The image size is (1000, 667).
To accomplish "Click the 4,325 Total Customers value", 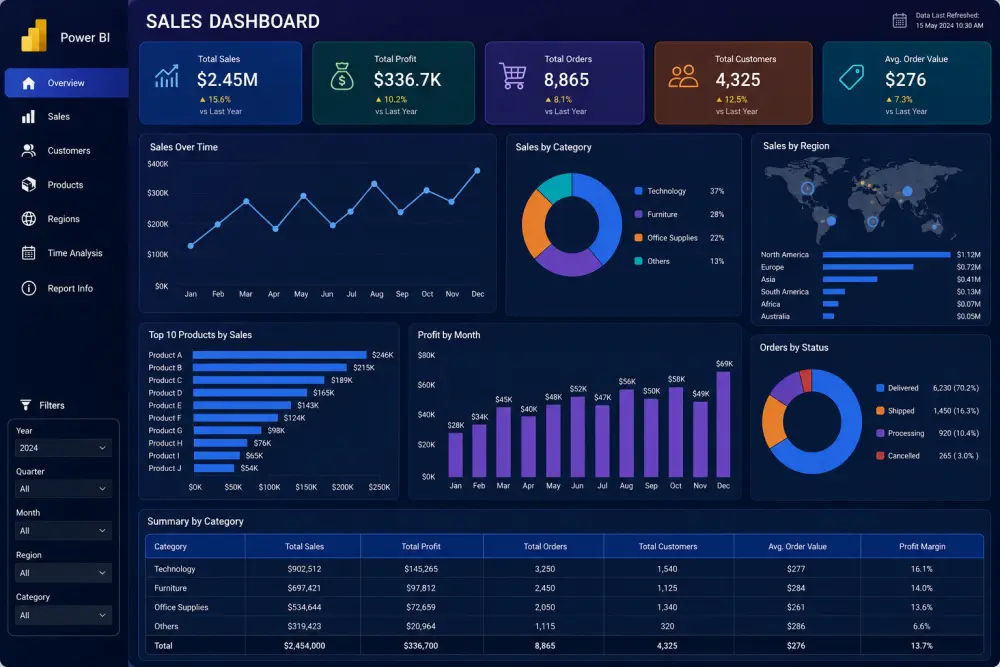I will click(x=738, y=80).
